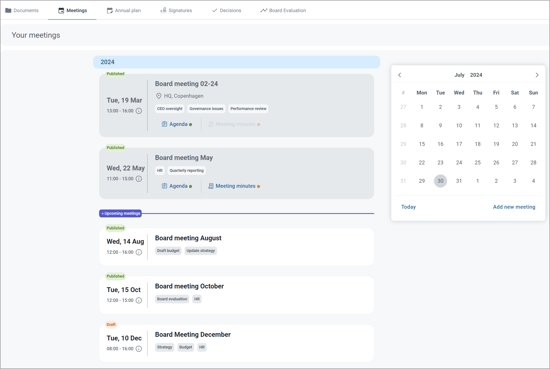Click the Tue, 19 Mar date
550x369 pixels.
[124, 101]
